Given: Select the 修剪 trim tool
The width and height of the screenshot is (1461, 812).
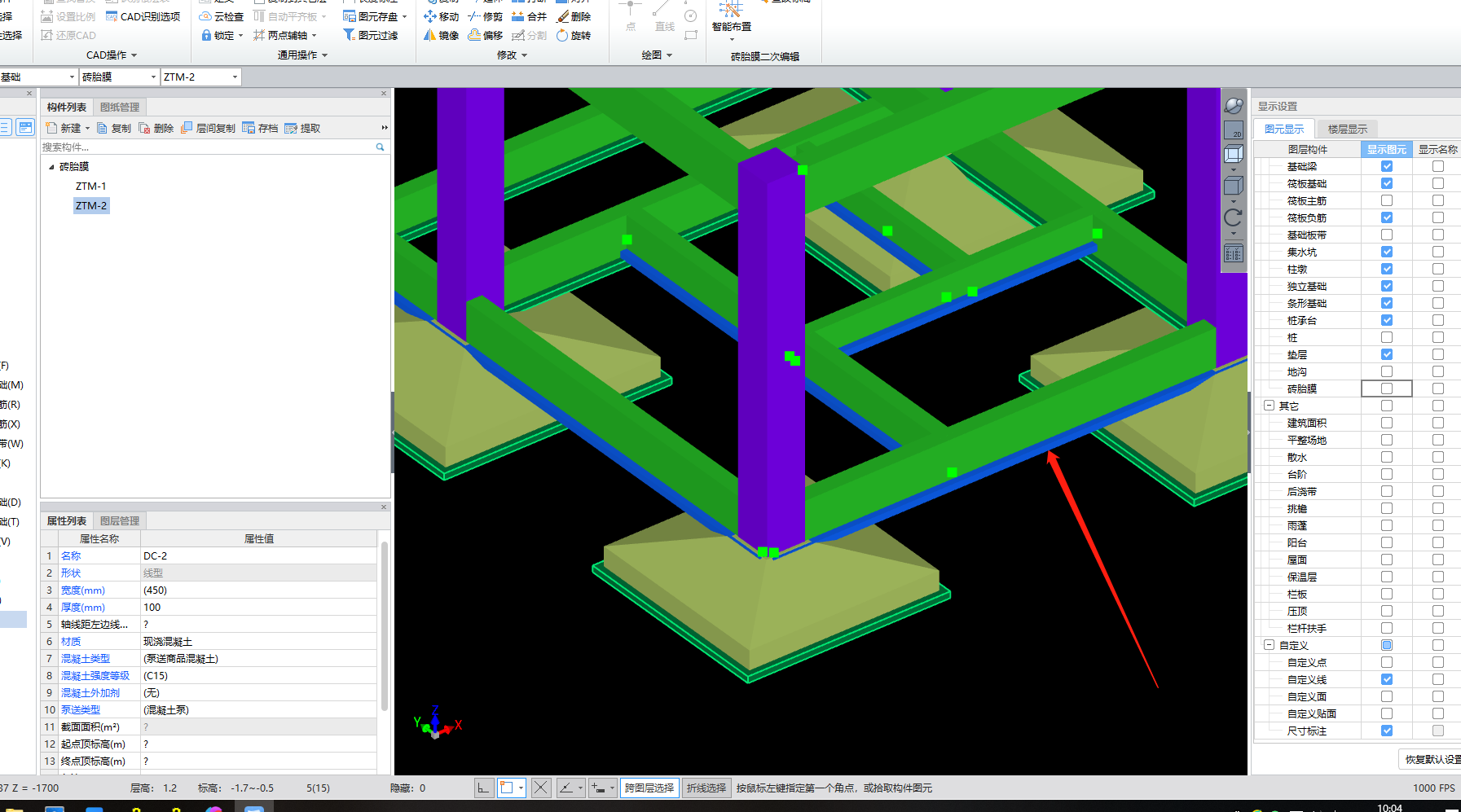Looking at the screenshot, I should [x=486, y=16].
